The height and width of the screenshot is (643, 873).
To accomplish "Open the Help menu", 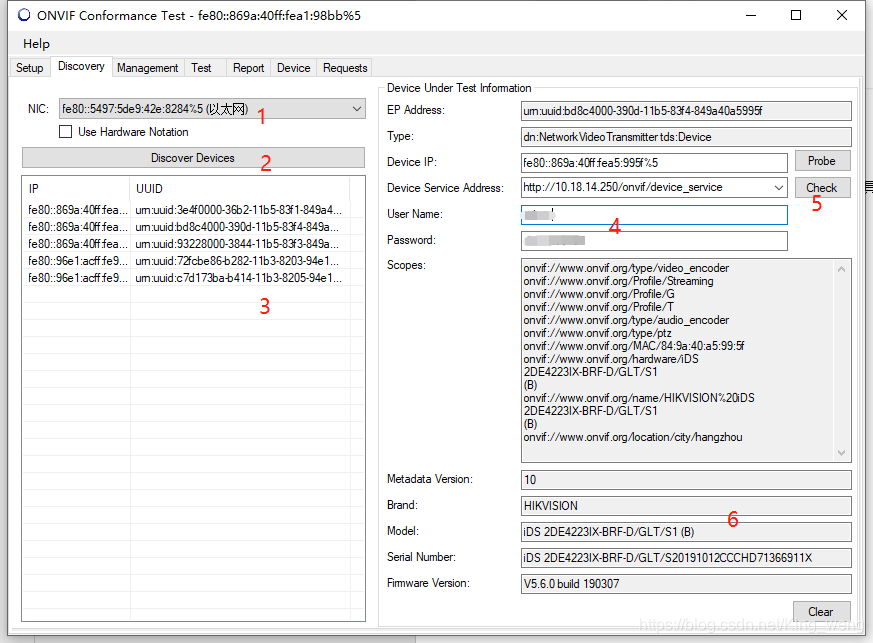I will [36, 44].
